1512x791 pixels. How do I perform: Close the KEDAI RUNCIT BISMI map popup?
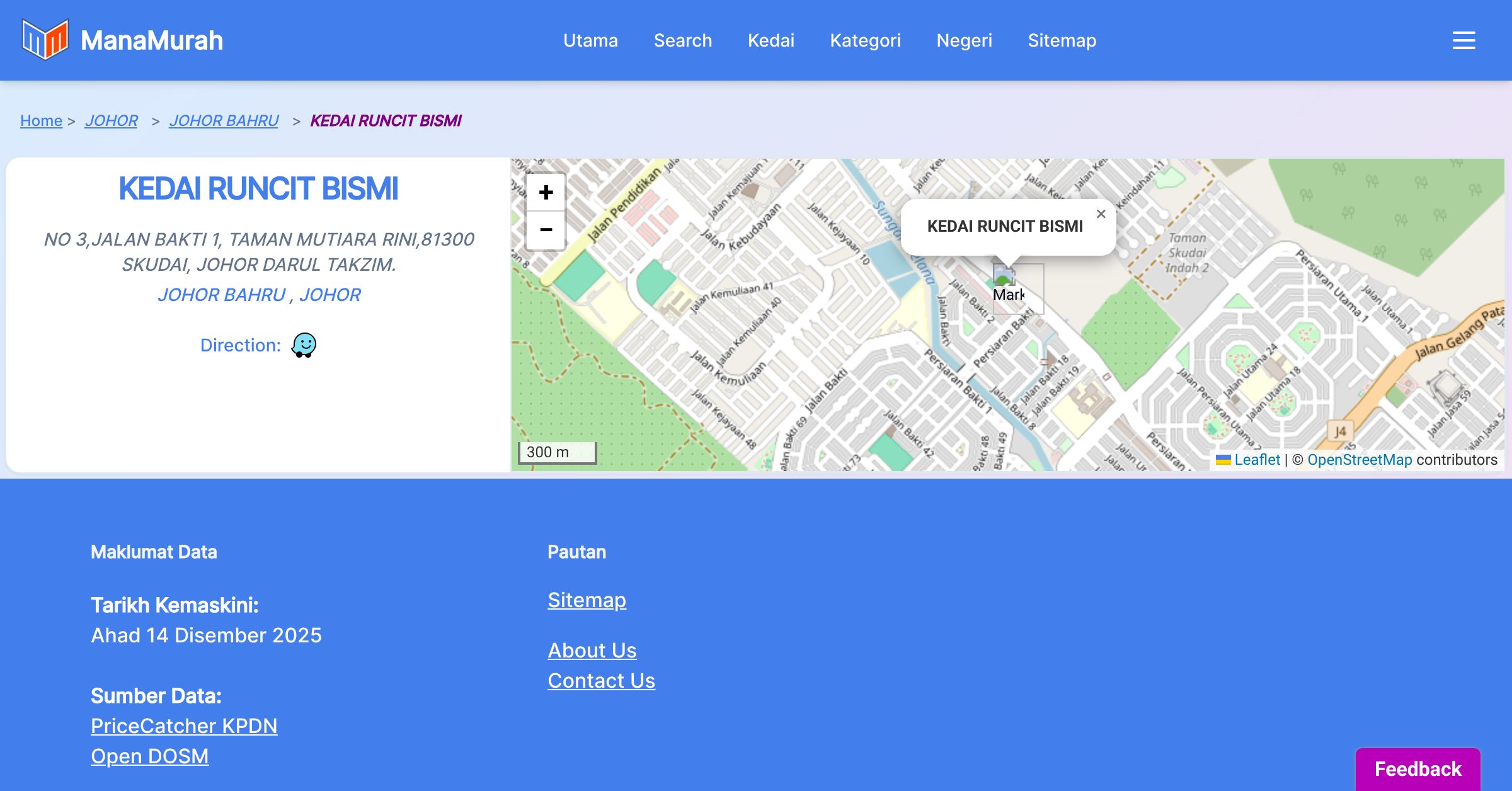(1101, 214)
